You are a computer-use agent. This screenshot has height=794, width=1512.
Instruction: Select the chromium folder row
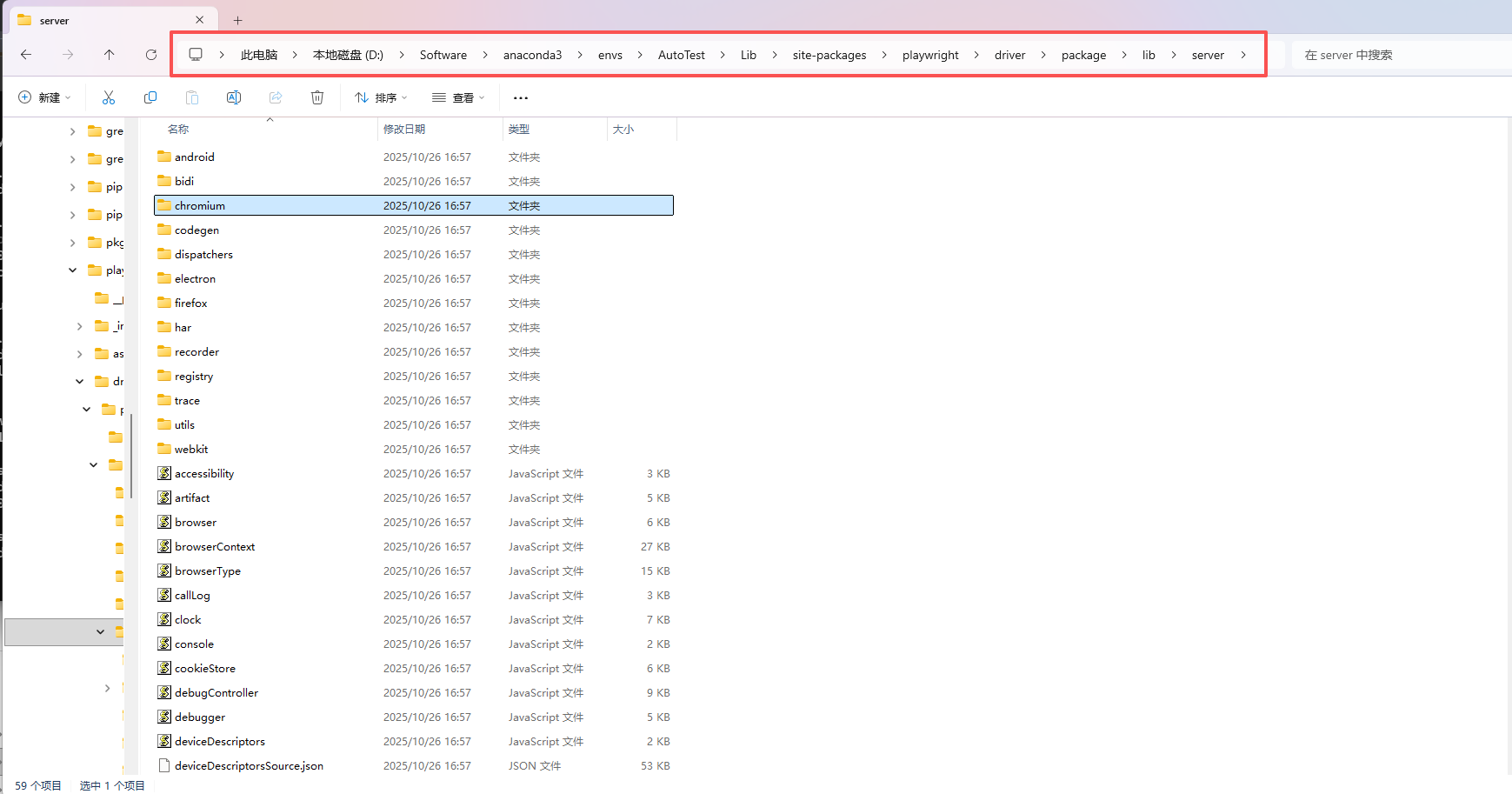(414, 205)
